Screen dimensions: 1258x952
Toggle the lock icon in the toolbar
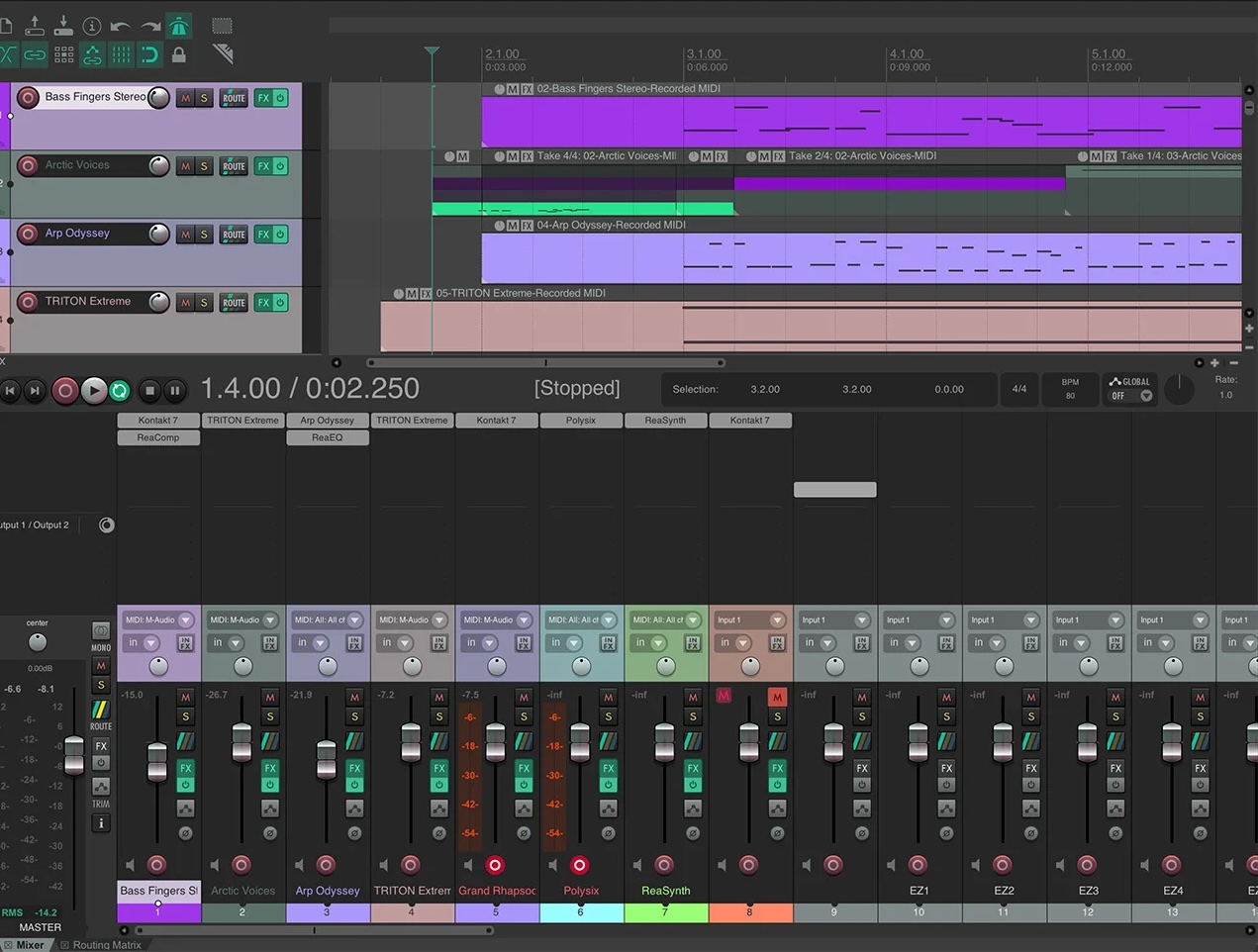click(x=179, y=55)
